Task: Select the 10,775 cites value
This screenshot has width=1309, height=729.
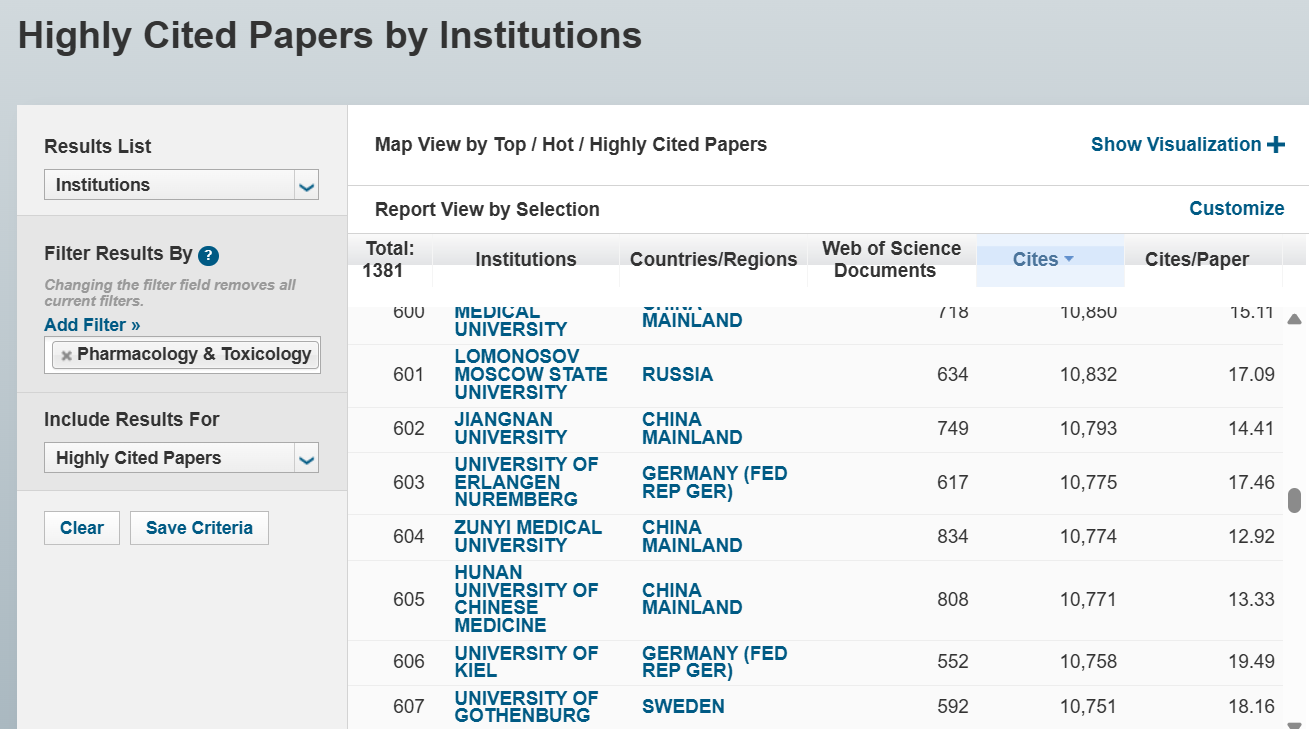Action: click(1088, 482)
